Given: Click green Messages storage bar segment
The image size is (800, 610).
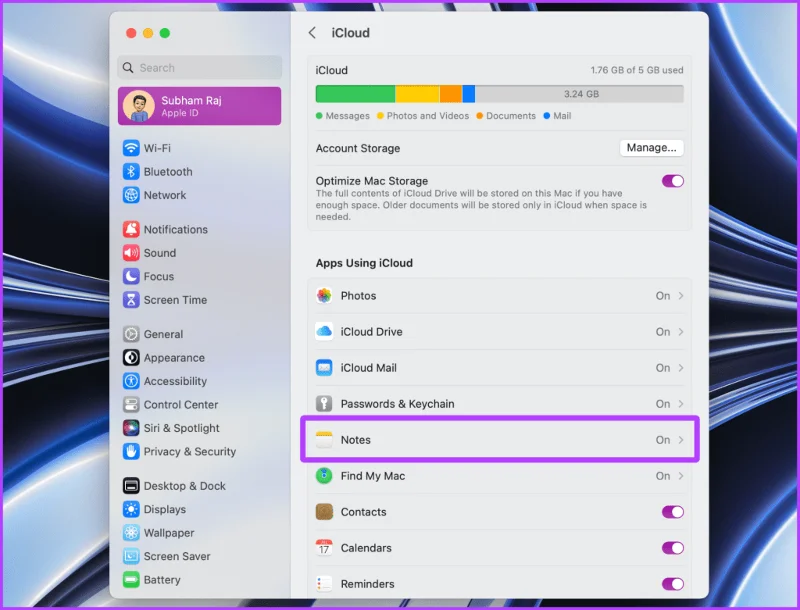Looking at the screenshot, I should click(x=355, y=94).
